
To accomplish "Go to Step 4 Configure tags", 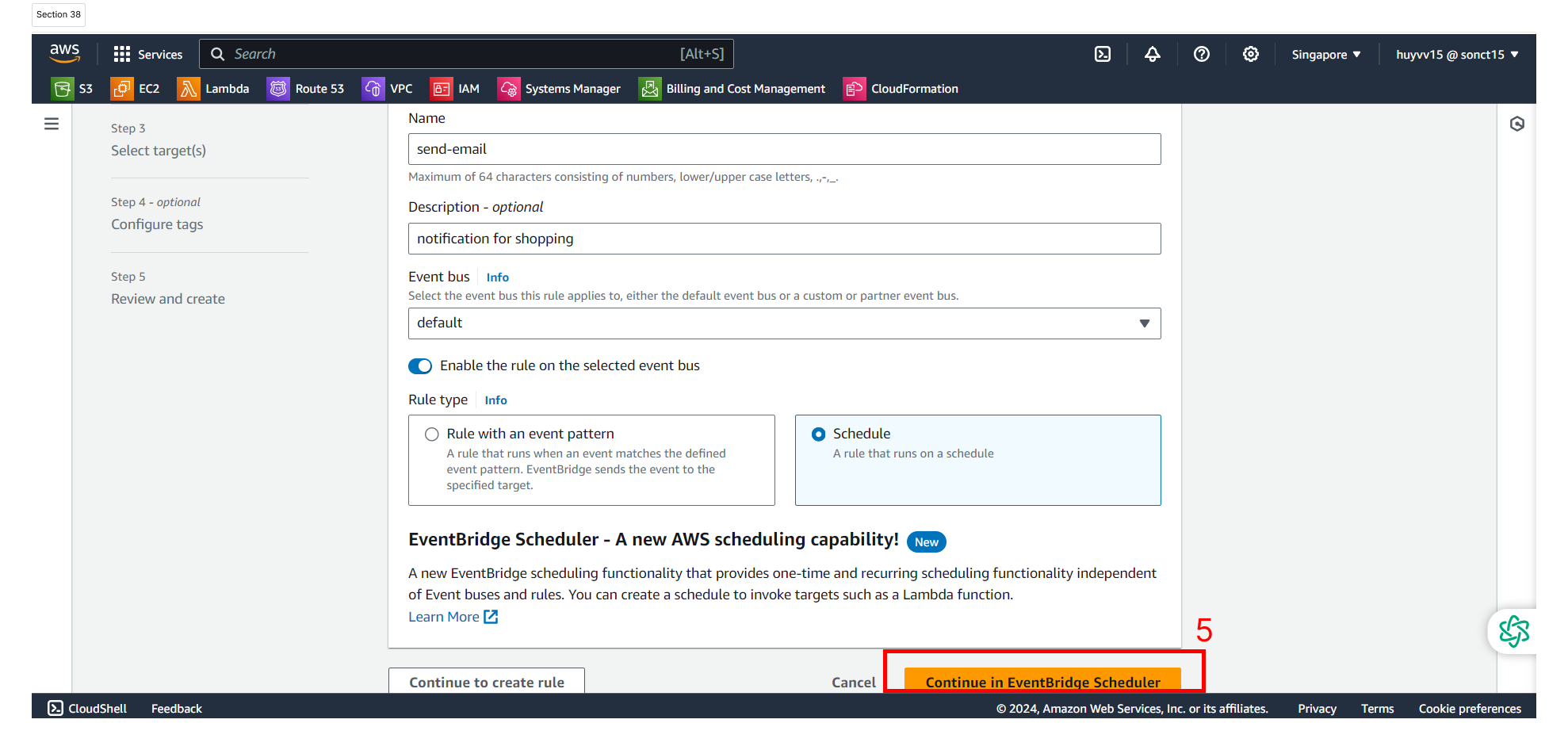I will point(157,224).
